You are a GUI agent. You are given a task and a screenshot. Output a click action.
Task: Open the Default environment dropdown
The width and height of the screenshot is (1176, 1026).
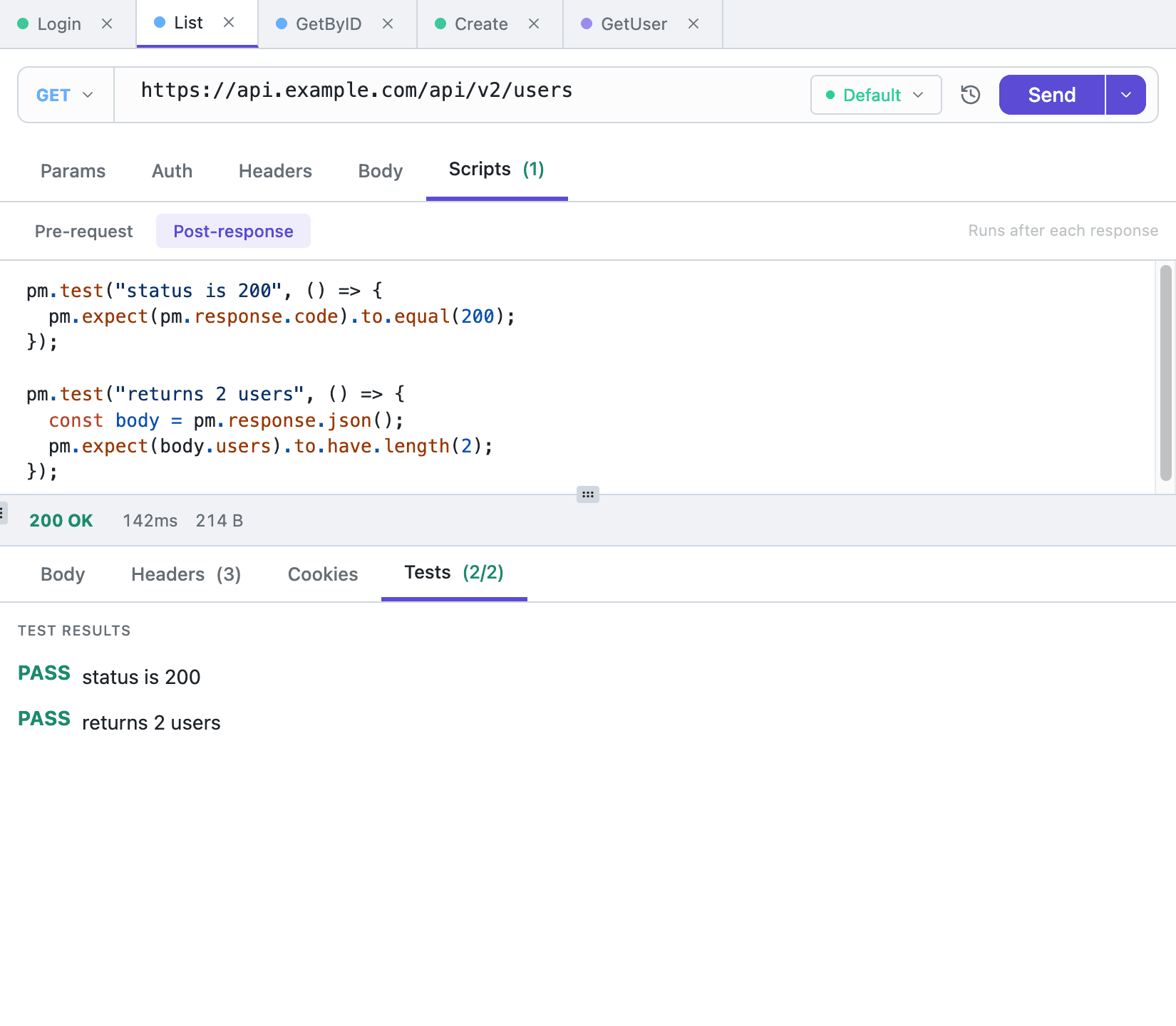[876, 95]
